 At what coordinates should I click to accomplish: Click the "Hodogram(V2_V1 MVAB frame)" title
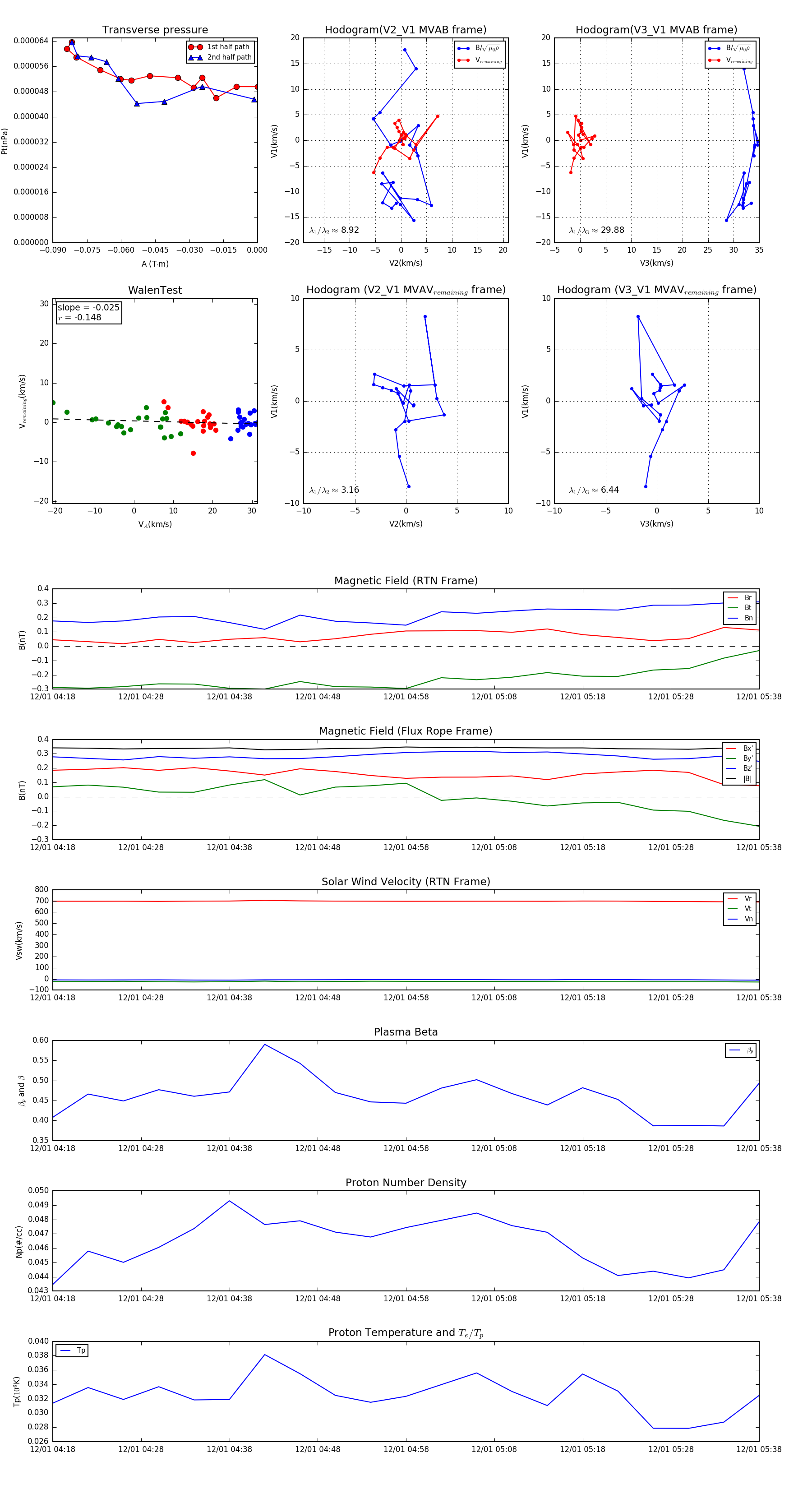[x=406, y=30]
